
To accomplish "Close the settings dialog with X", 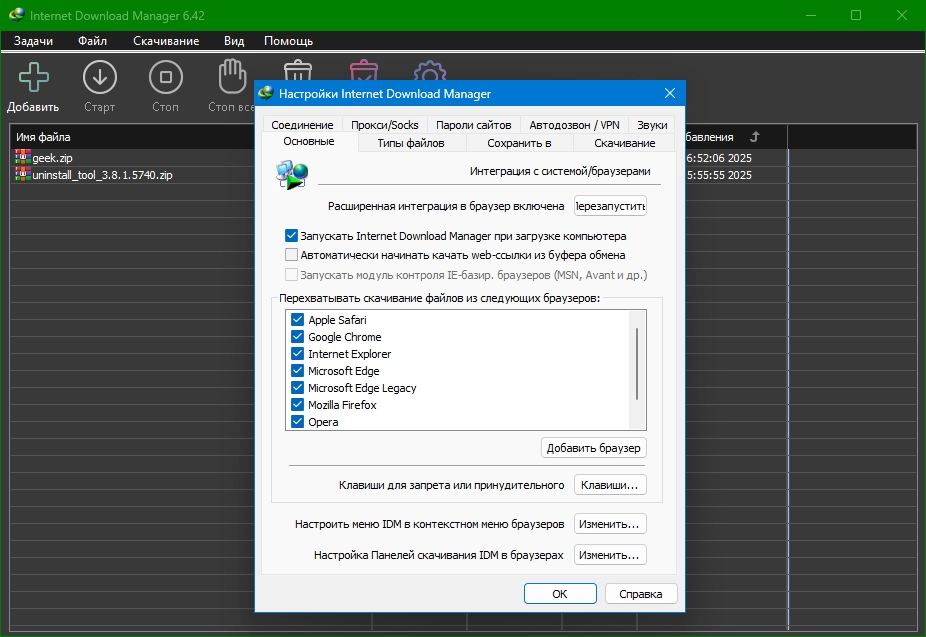I will pyautogui.click(x=670, y=93).
